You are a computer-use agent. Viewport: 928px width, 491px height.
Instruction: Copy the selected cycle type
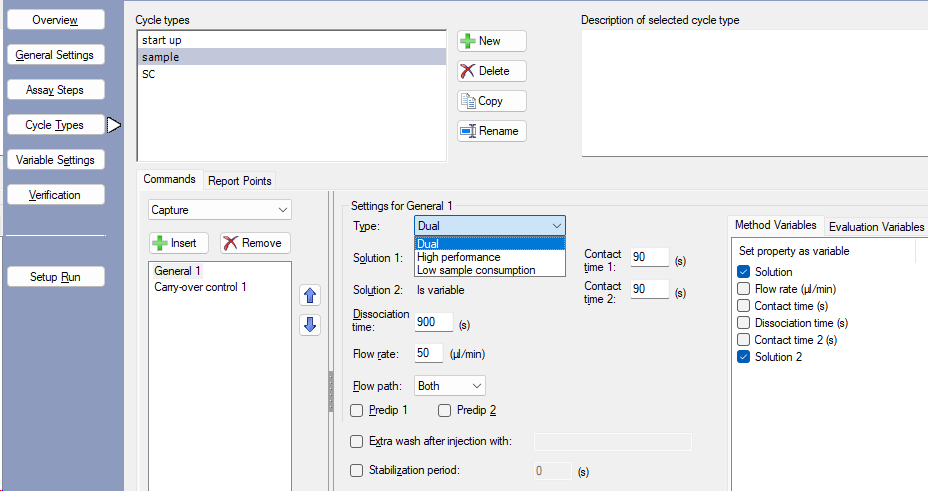(x=491, y=101)
